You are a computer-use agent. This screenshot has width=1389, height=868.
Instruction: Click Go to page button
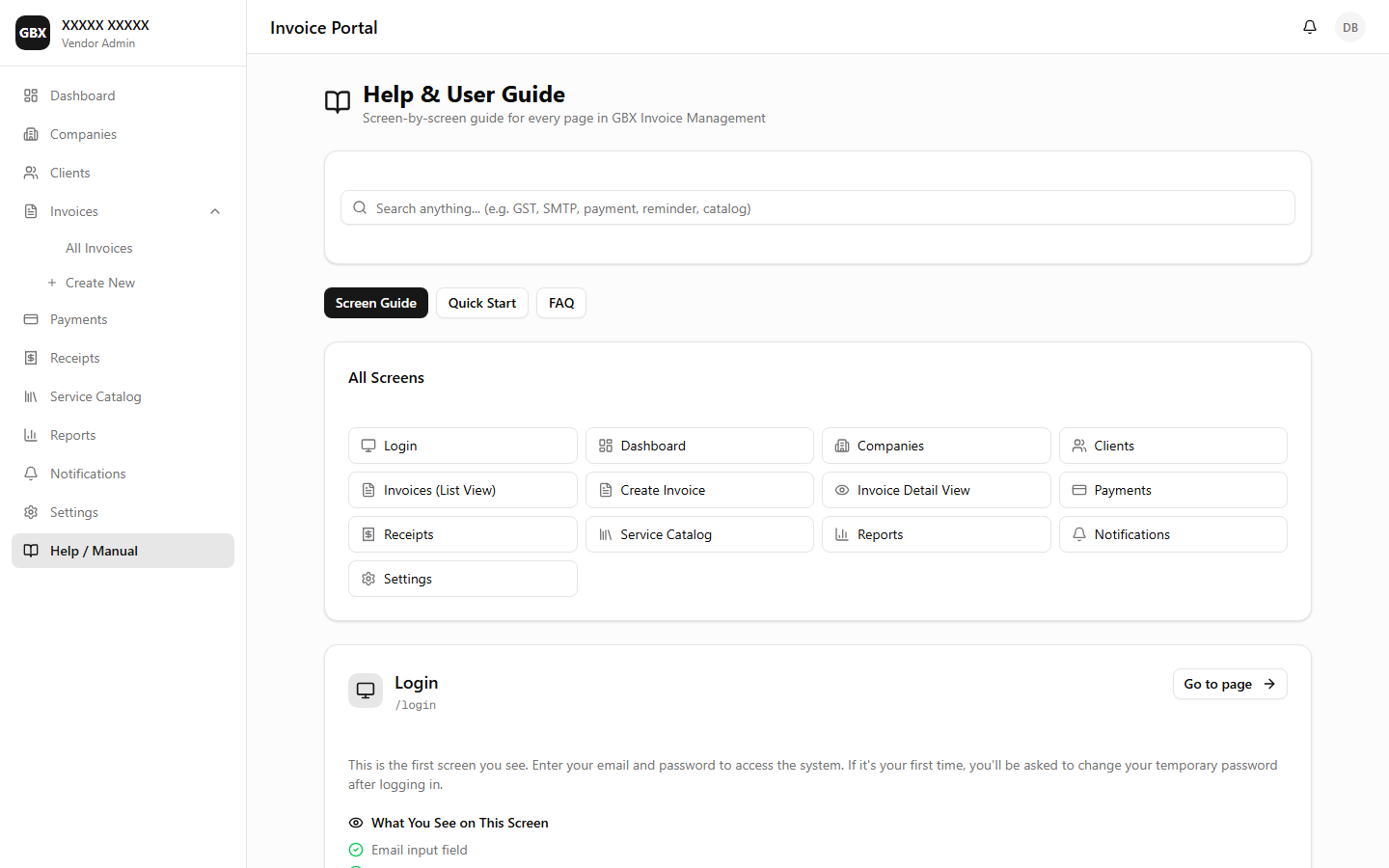pos(1230,684)
